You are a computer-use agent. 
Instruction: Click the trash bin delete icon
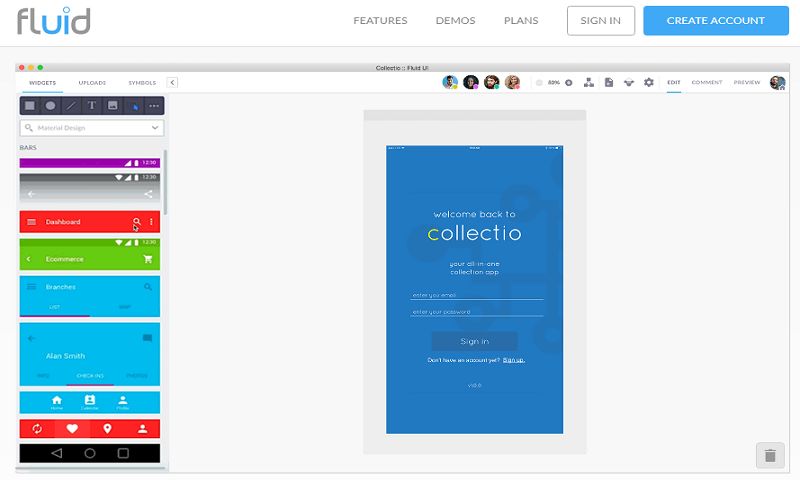[769, 455]
